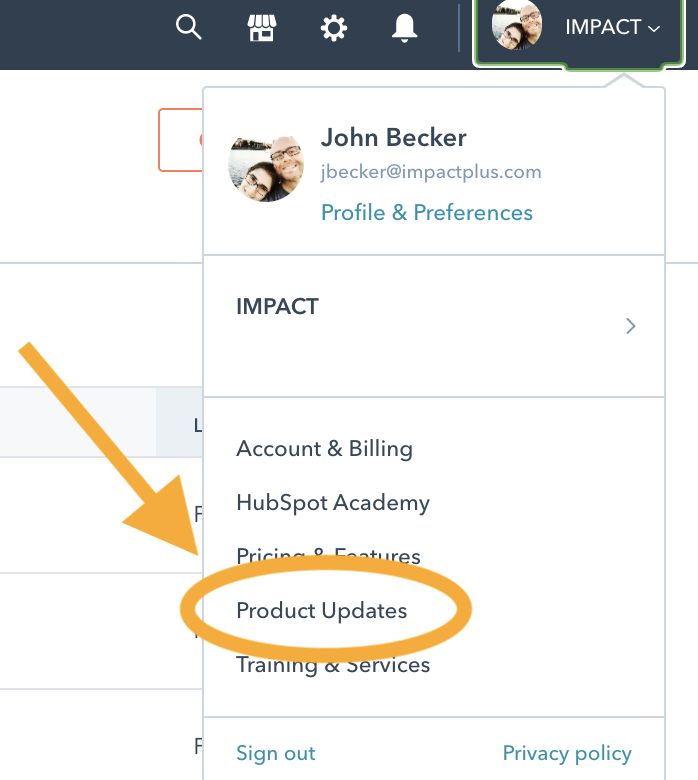Open Product Updates

click(321, 610)
